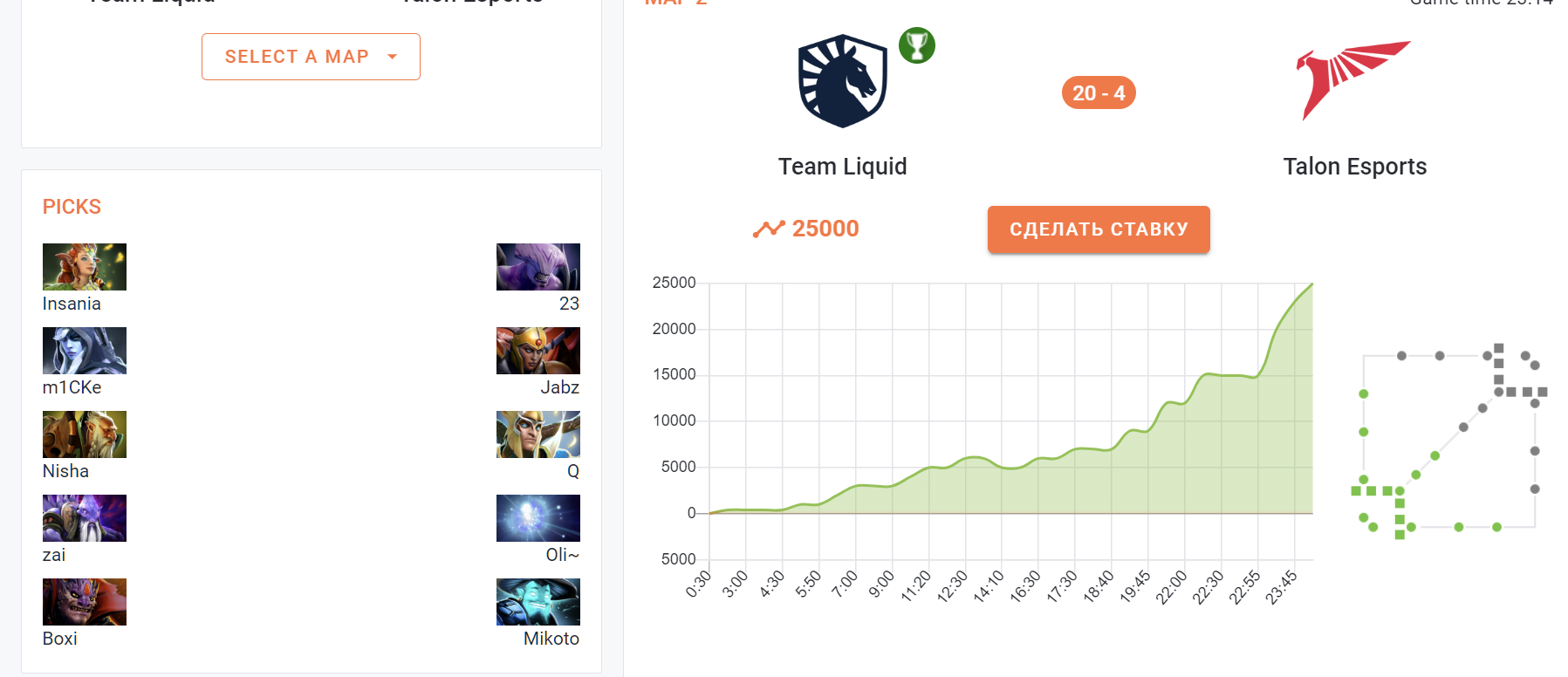1568x677 pixels.
Task: Click Insania's hero portrait
Action: click(x=85, y=267)
